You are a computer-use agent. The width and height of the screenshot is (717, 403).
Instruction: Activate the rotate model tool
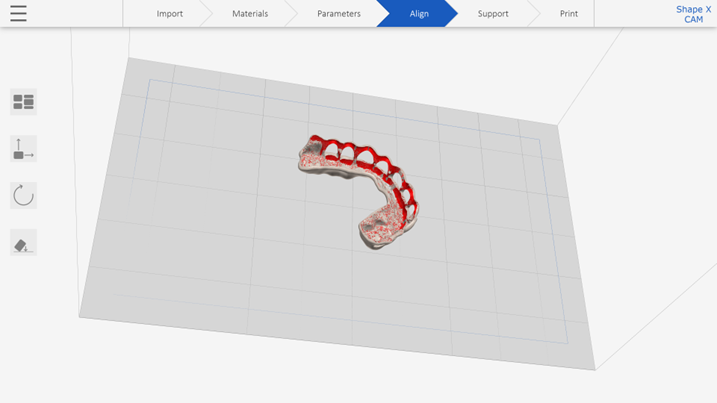pyautogui.click(x=23, y=195)
